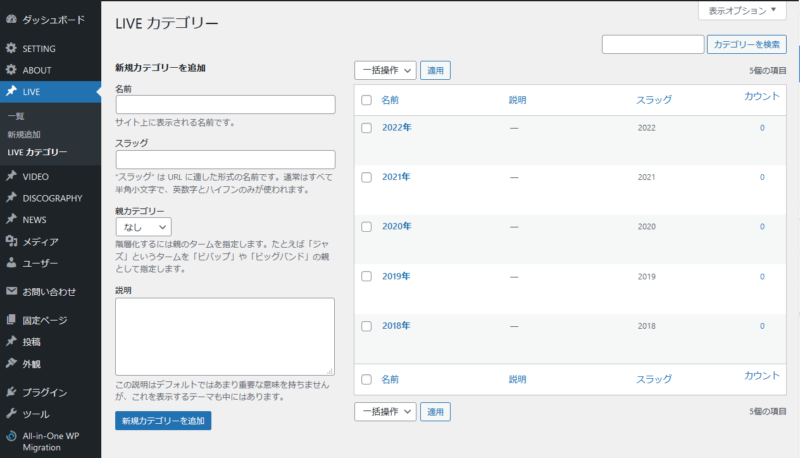800x458 pixels.
Task: Click the 名前 name input field
Action: pyautogui.click(x=225, y=105)
